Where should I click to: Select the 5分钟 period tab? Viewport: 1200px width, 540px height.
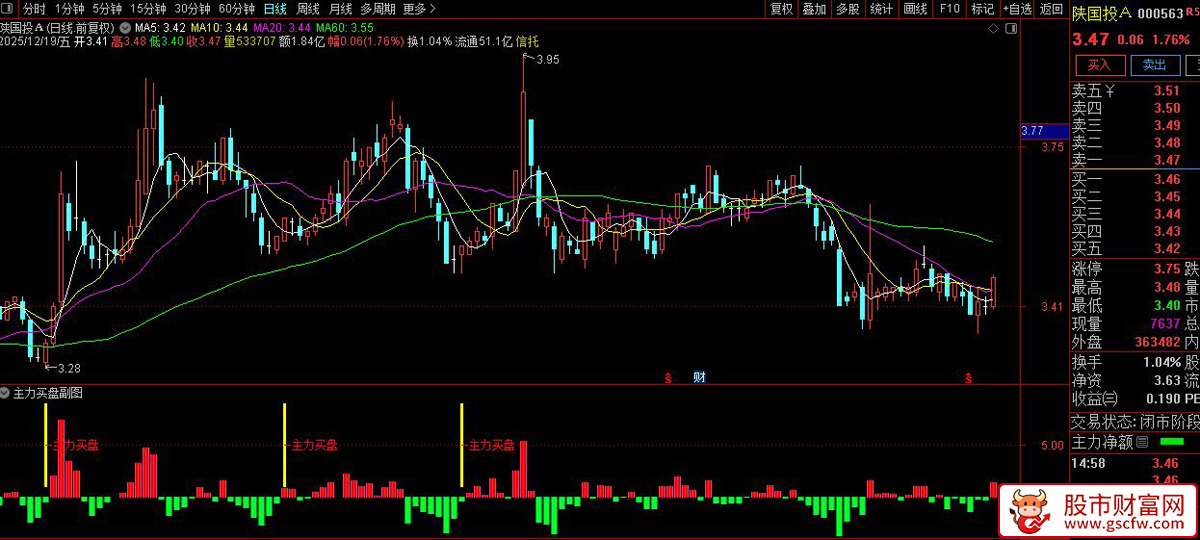[107, 9]
